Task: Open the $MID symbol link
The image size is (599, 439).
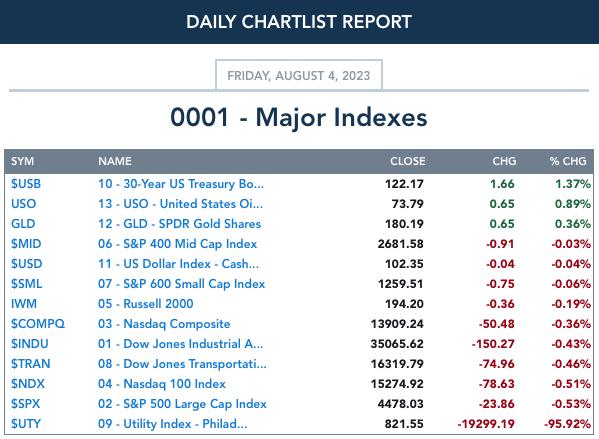Action: [26, 244]
